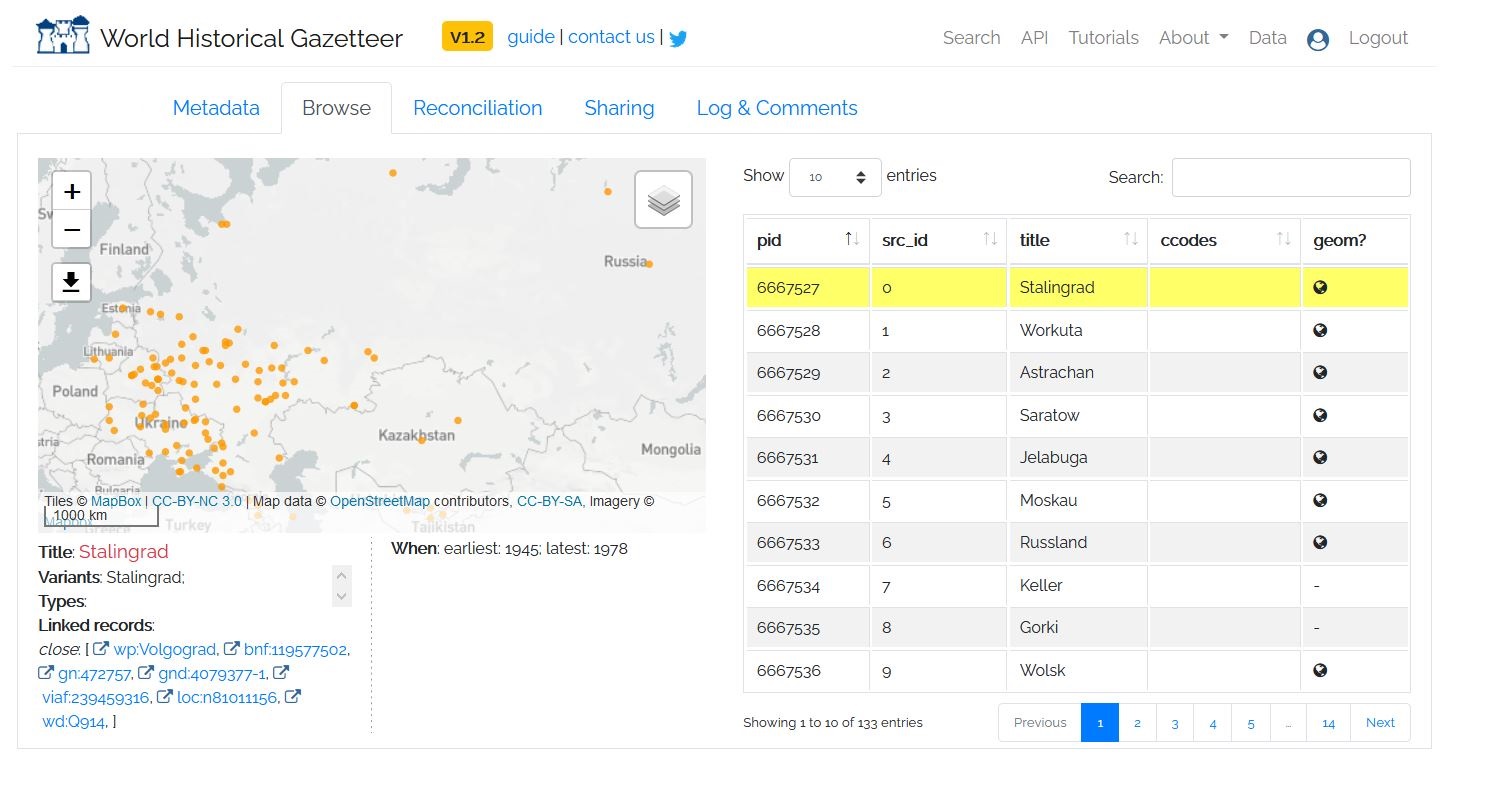This screenshot has width=1497, height=791.
Task: Click the globe icon in Stalingrad row
Action: [x=1320, y=288]
